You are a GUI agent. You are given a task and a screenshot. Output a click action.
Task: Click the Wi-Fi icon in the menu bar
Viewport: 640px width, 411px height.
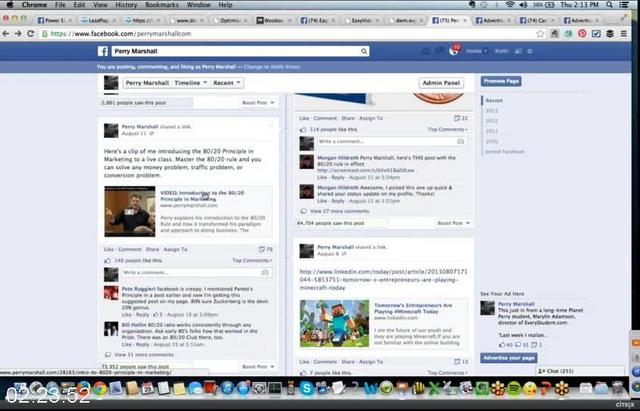[510, 5]
